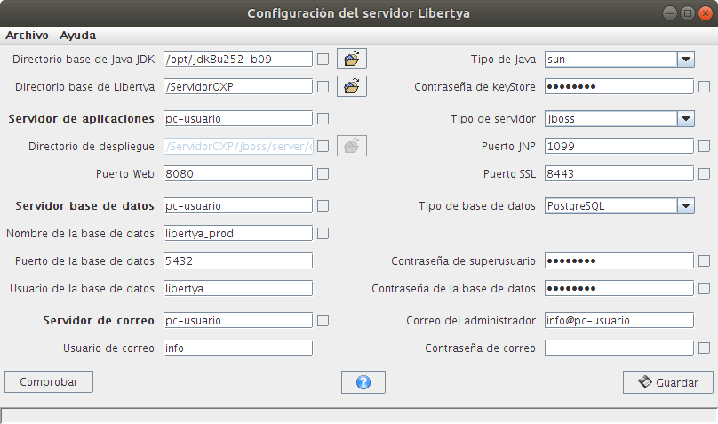718x424 pixels.
Task: Click the Guardar save button
Action: point(668,382)
